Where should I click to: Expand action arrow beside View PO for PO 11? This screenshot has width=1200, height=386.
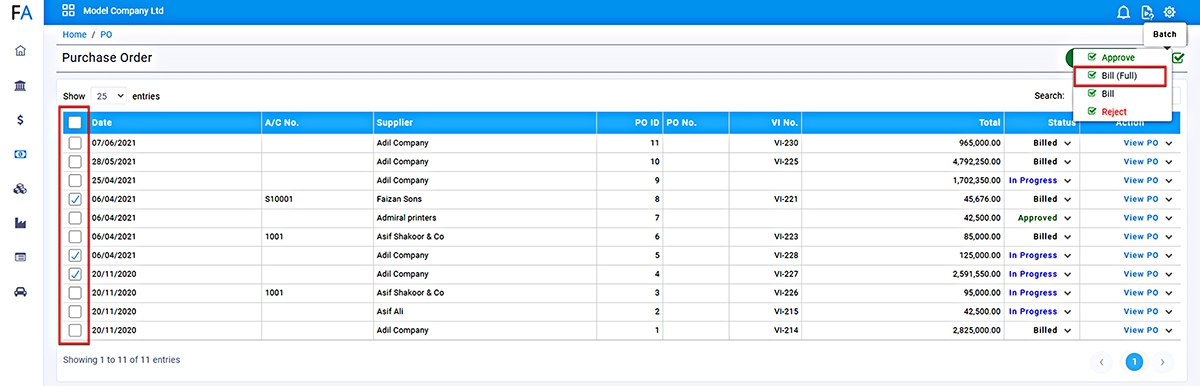1168,143
